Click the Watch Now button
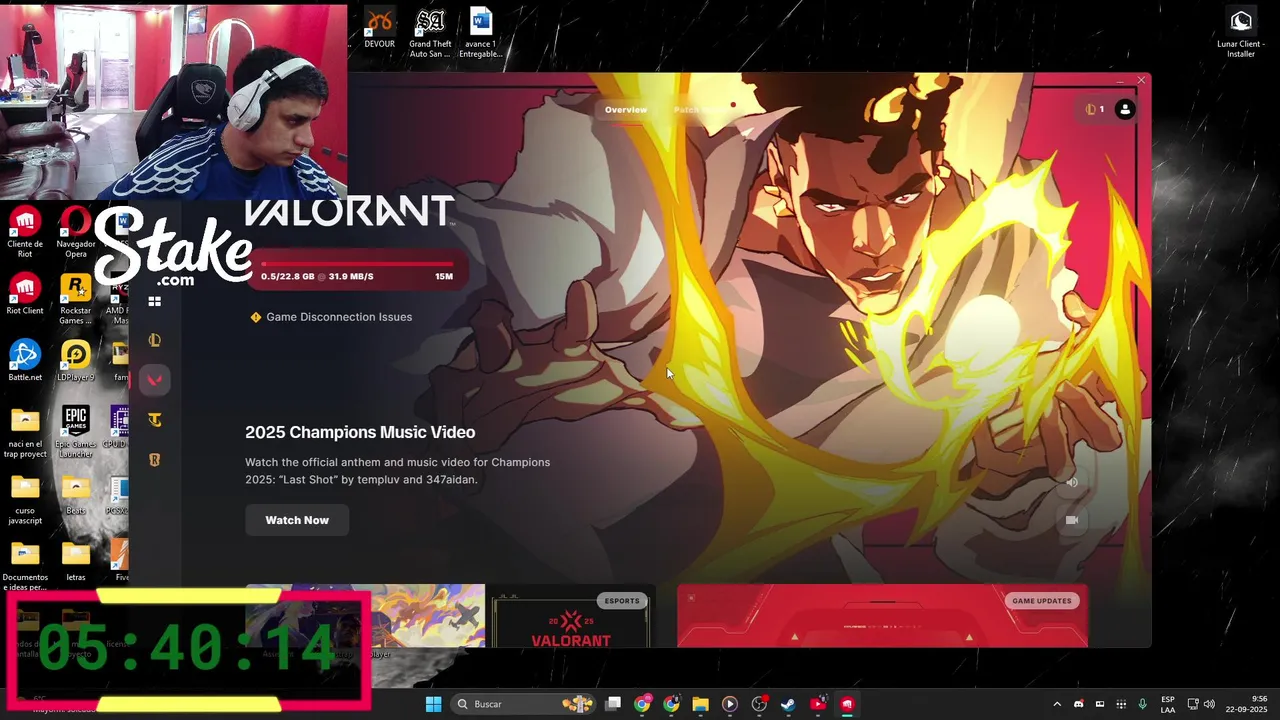The width and height of the screenshot is (1280, 720). click(x=297, y=520)
